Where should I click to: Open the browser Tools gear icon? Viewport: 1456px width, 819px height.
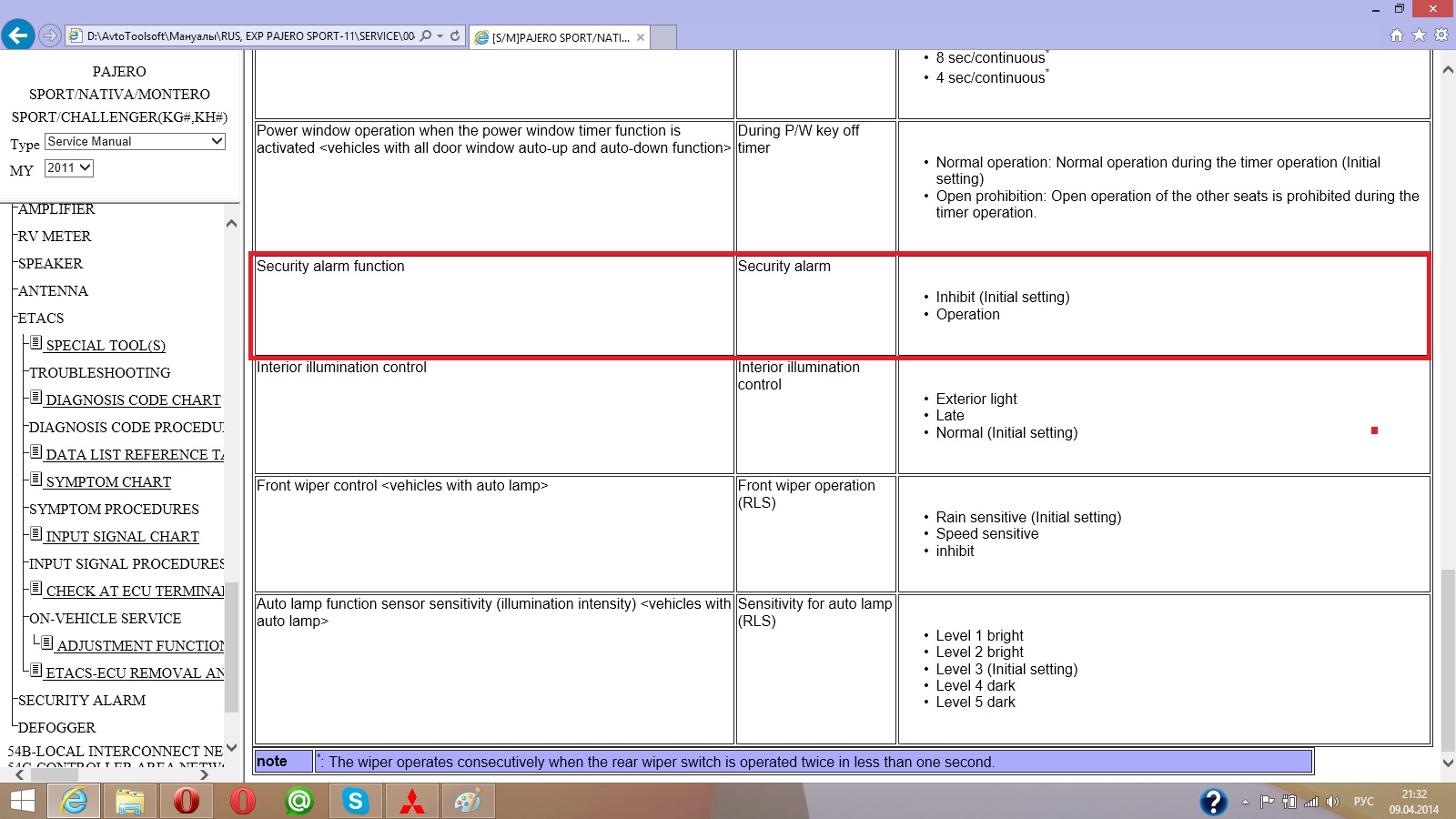(x=1441, y=35)
